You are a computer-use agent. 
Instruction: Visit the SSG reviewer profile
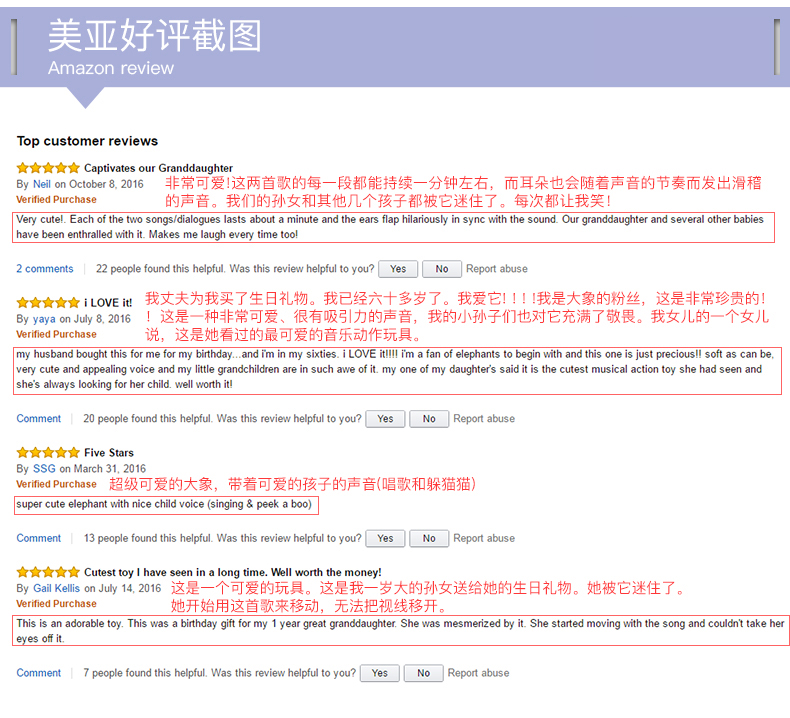[x=44, y=468]
